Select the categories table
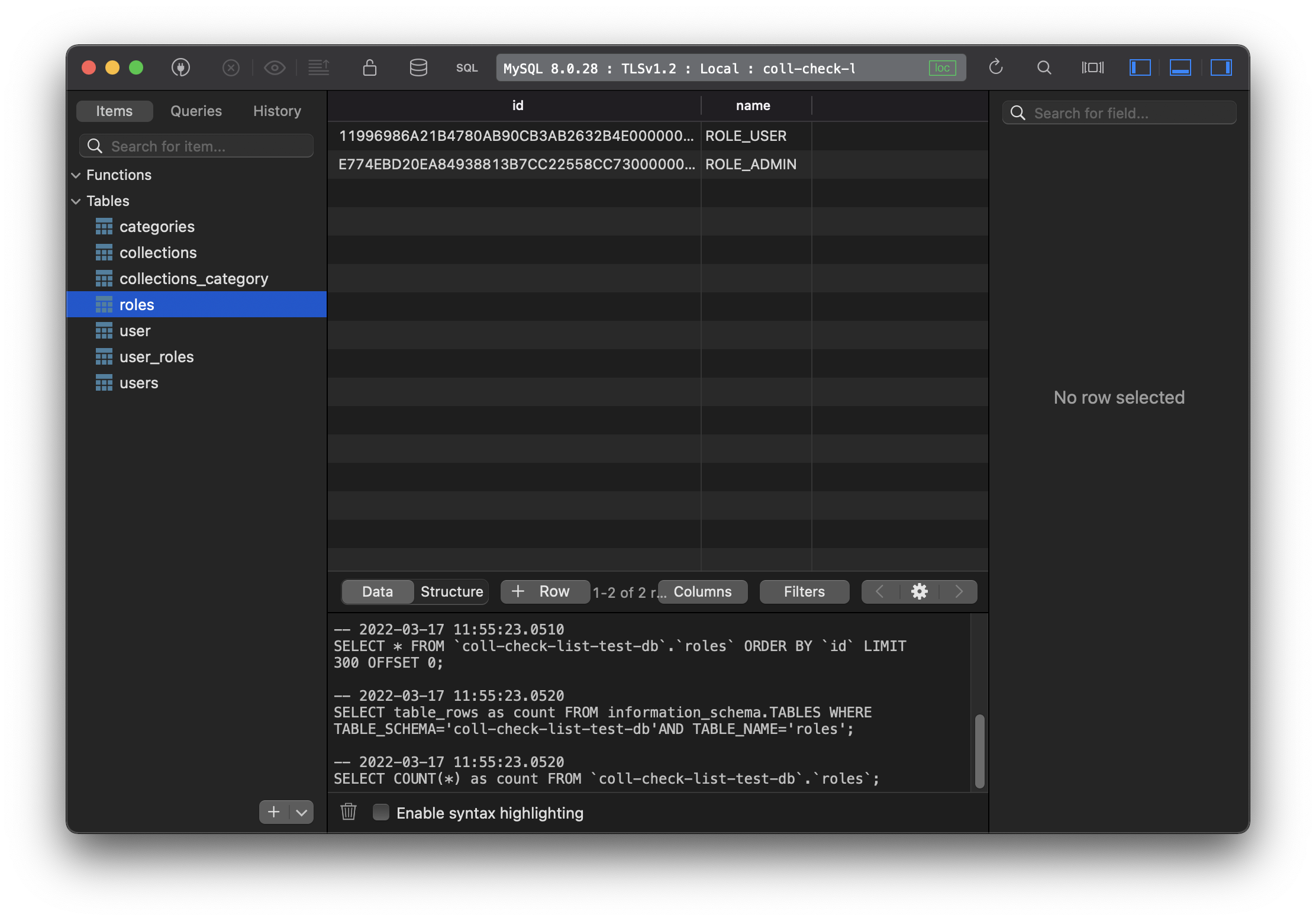Image resolution: width=1316 pixels, height=921 pixels. [x=196, y=227]
